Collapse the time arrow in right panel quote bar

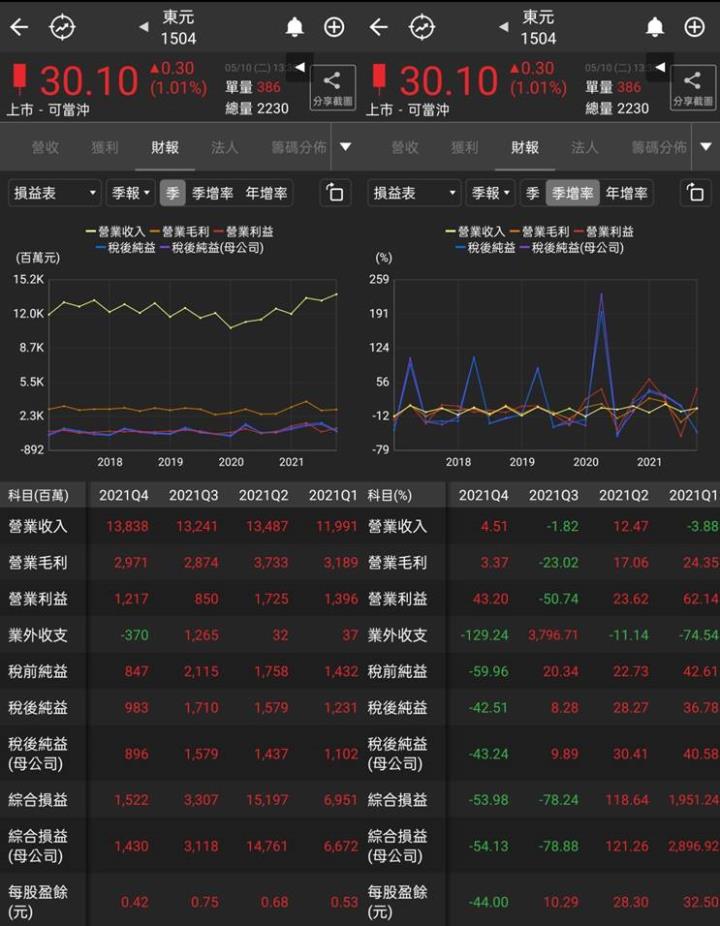[x=659, y=67]
